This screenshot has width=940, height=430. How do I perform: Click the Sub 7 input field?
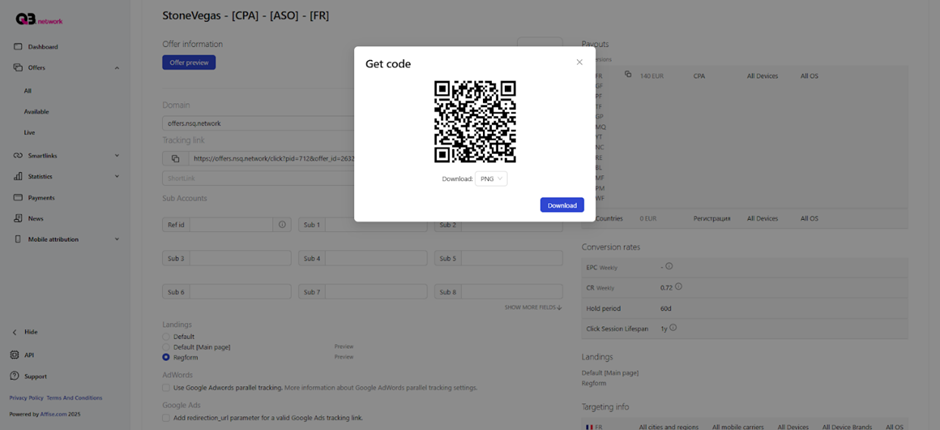[376, 292]
